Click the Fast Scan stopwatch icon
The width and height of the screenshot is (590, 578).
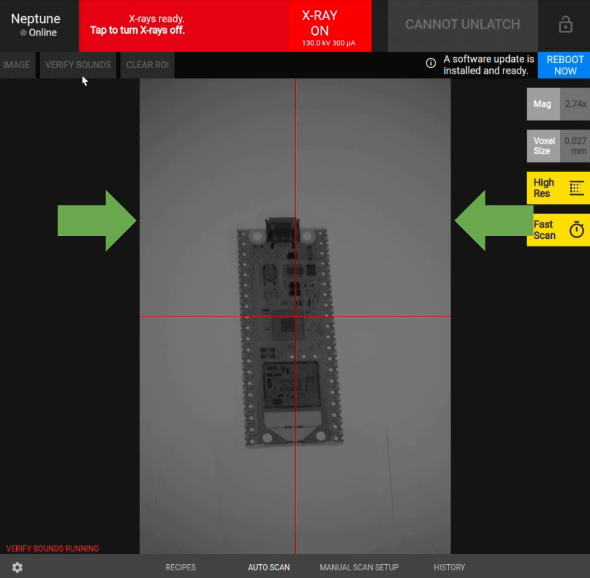click(x=576, y=230)
